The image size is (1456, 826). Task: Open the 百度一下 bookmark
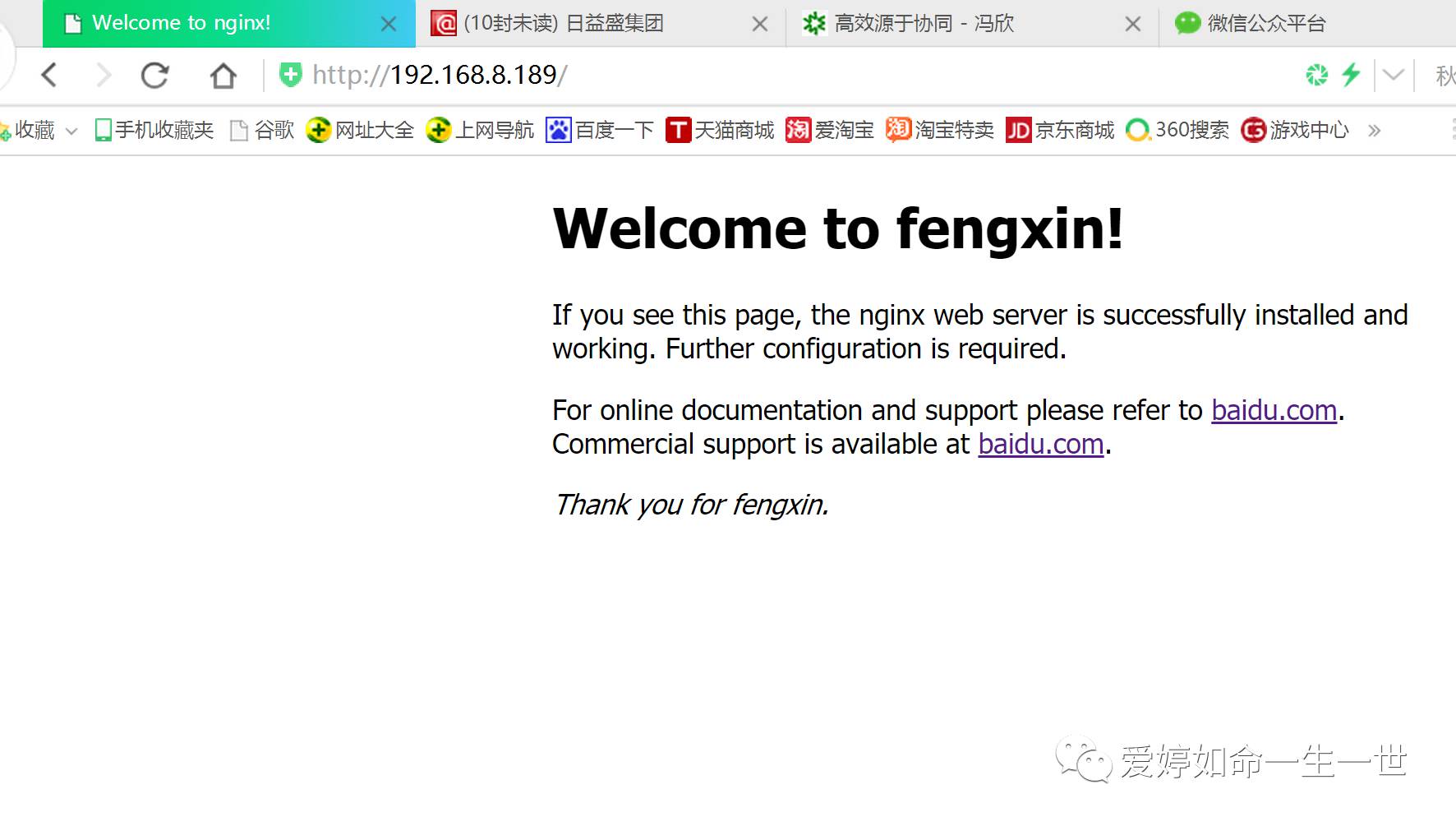[x=600, y=130]
